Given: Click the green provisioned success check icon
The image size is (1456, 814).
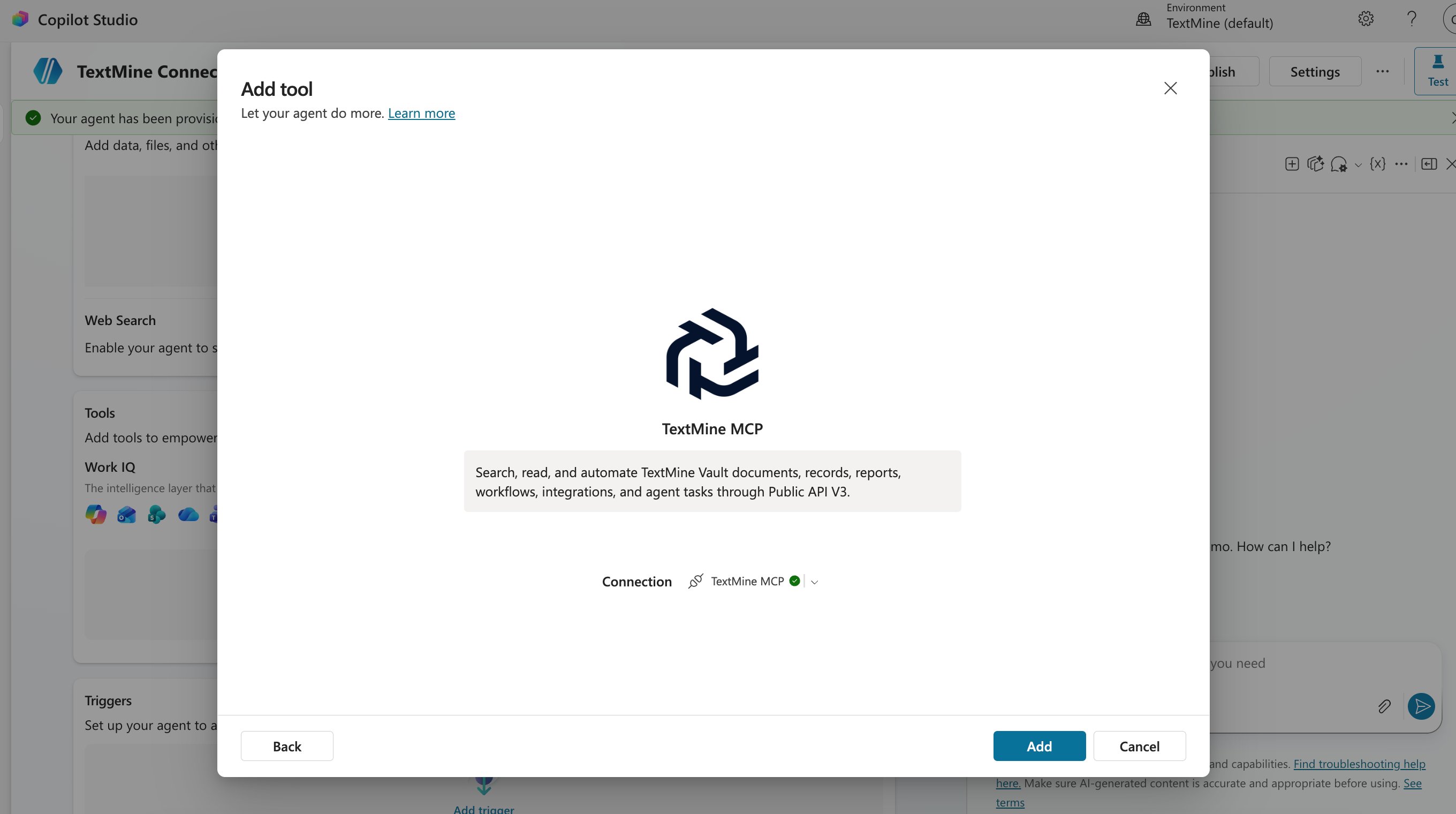Looking at the screenshot, I should [33, 118].
